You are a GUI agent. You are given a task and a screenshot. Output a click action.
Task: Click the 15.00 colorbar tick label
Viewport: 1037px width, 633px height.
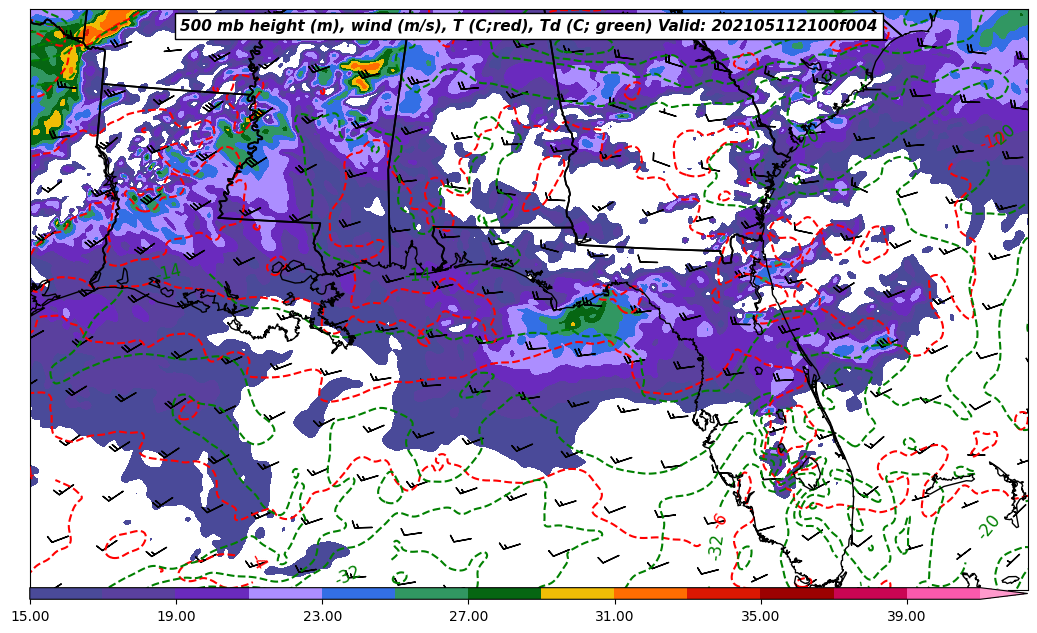[x=30, y=616]
